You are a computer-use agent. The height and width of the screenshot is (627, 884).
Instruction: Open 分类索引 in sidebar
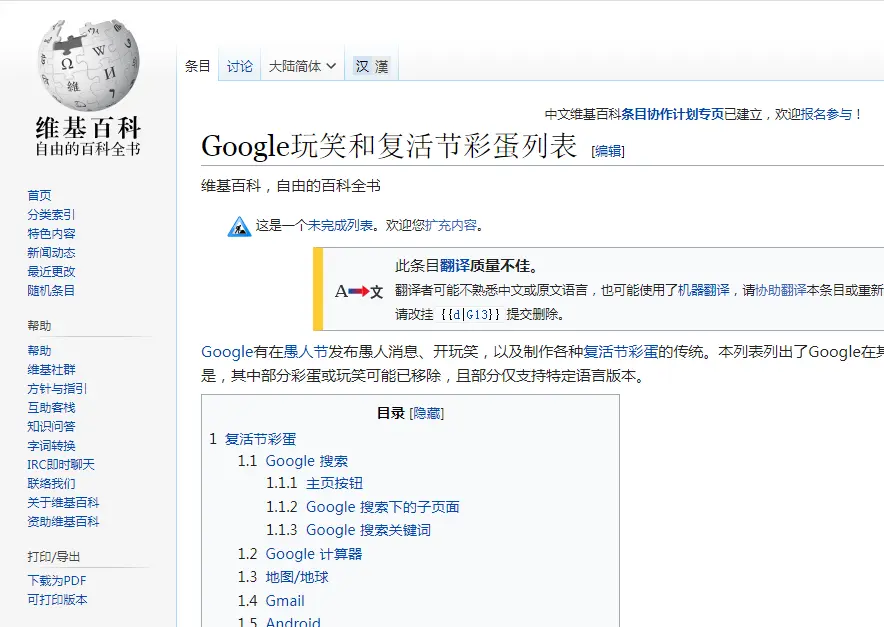coord(51,215)
